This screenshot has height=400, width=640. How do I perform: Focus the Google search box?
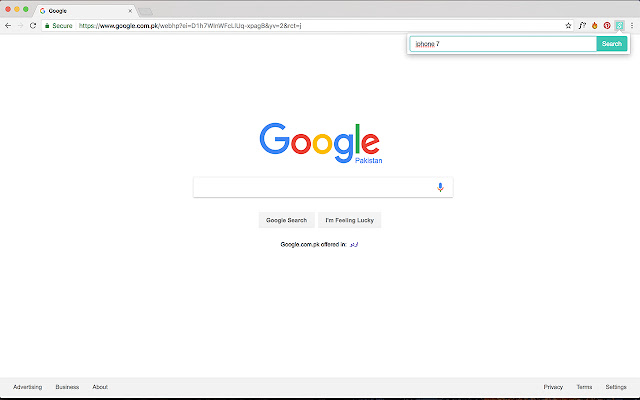322,187
